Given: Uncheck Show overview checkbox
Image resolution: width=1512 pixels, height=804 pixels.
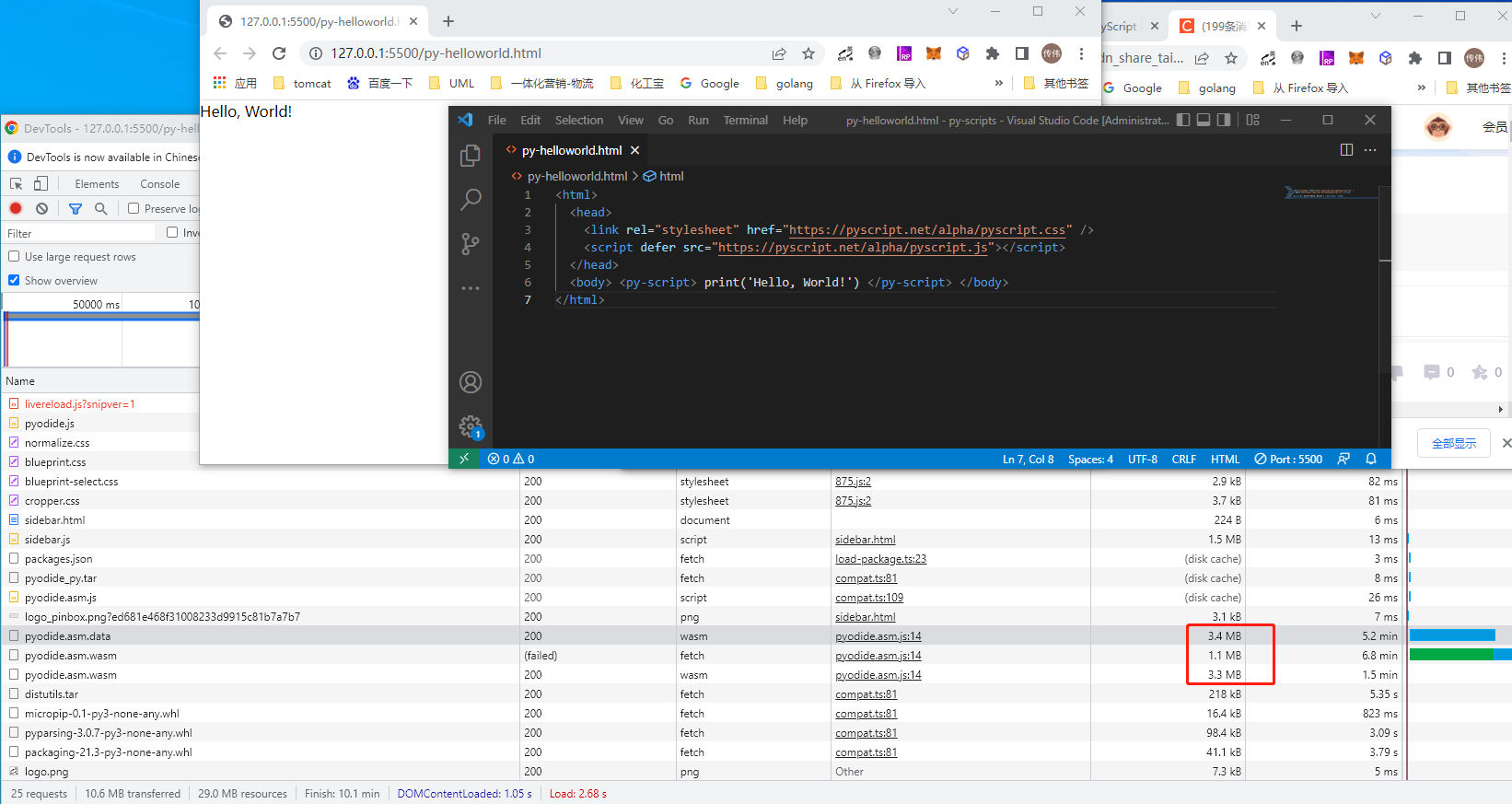Looking at the screenshot, I should coord(14,280).
